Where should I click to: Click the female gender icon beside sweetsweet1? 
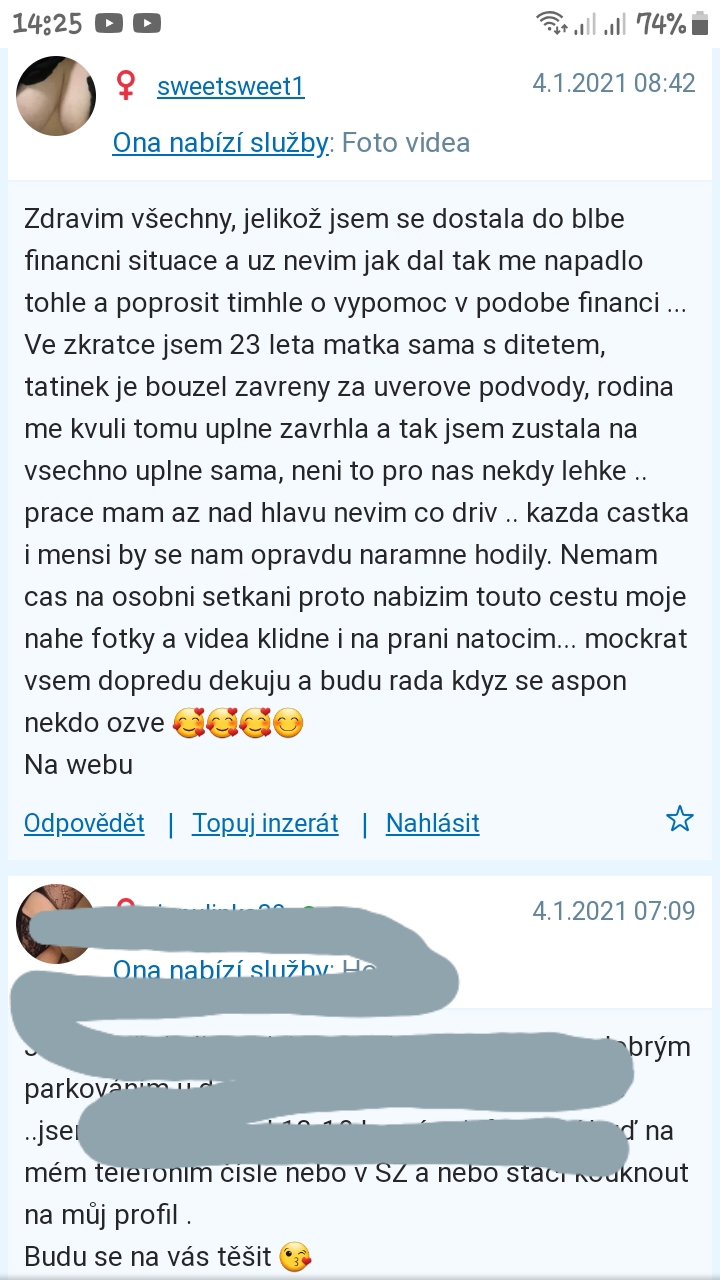point(126,86)
